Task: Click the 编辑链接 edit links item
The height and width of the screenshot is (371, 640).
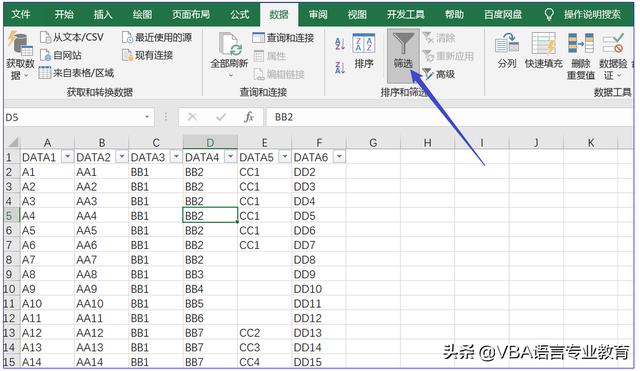Action: point(279,74)
